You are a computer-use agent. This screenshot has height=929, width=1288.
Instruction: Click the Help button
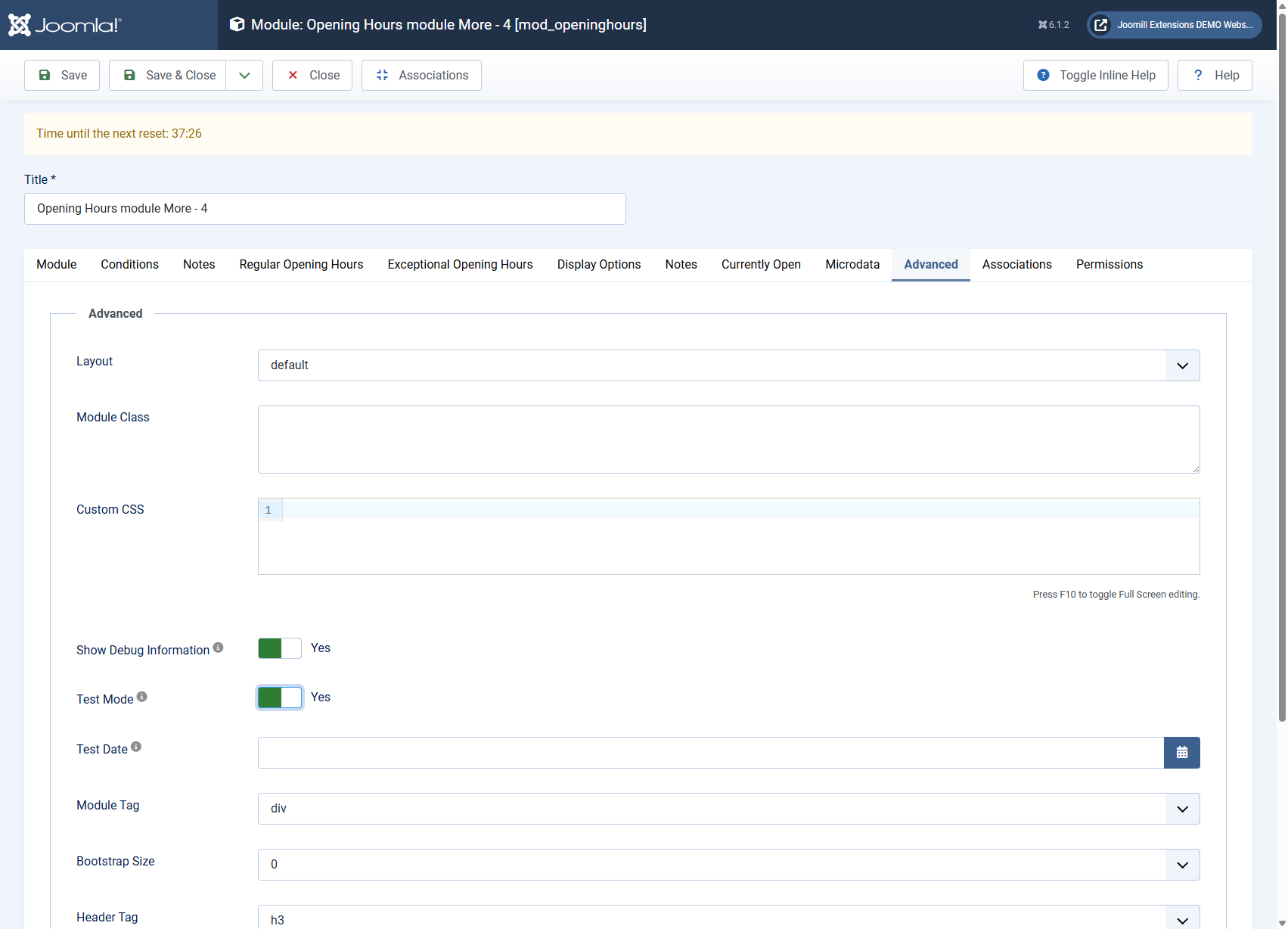tap(1215, 76)
